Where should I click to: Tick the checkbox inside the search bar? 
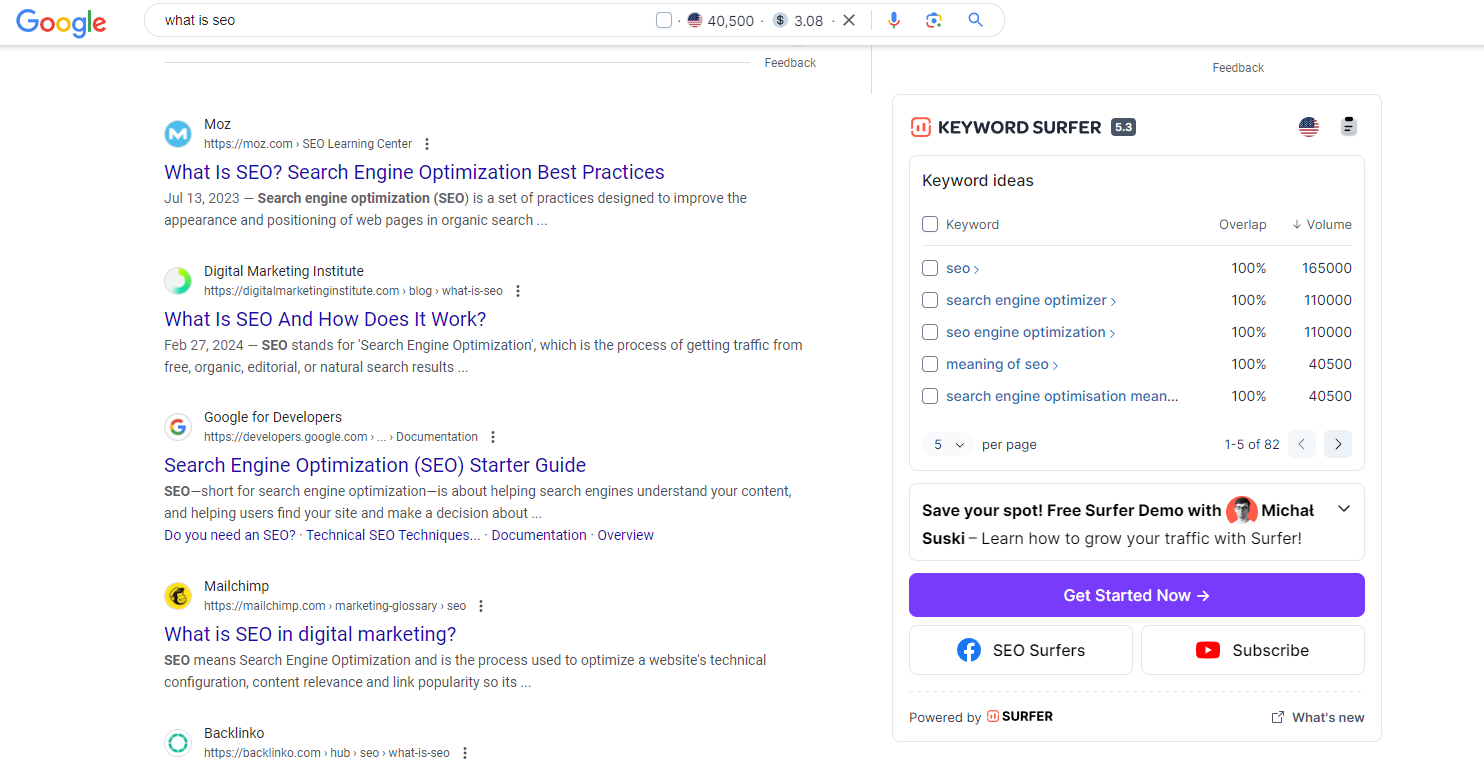[664, 20]
